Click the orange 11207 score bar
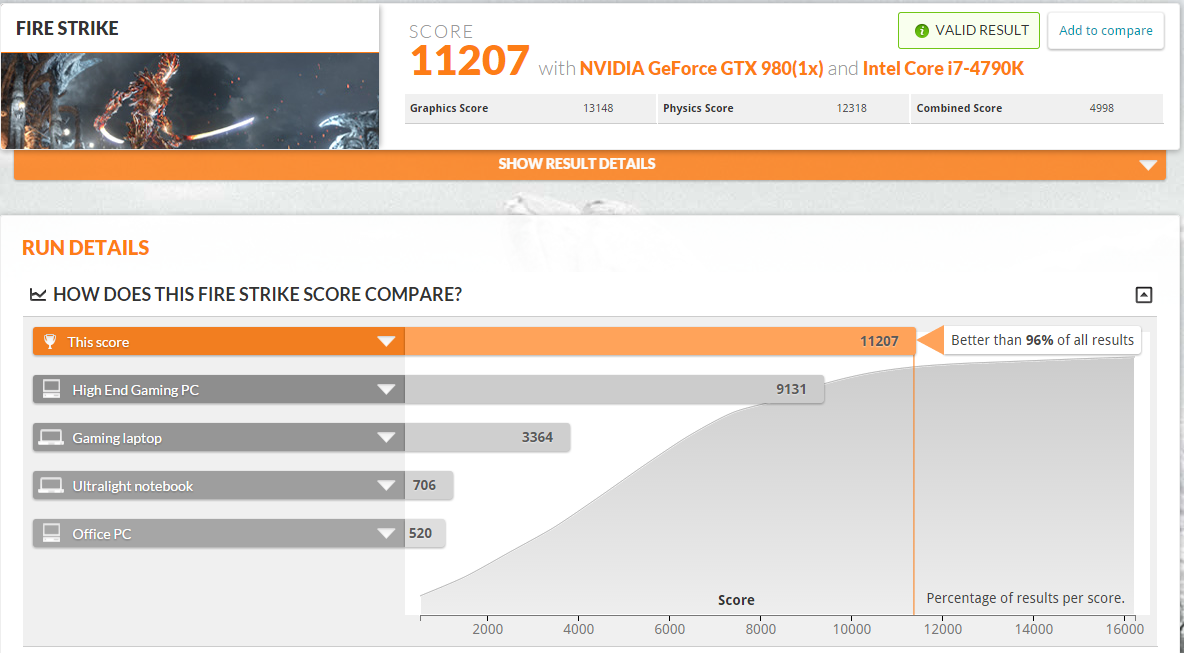Image resolution: width=1184 pixels, height=653 pixels. (660, 341)
